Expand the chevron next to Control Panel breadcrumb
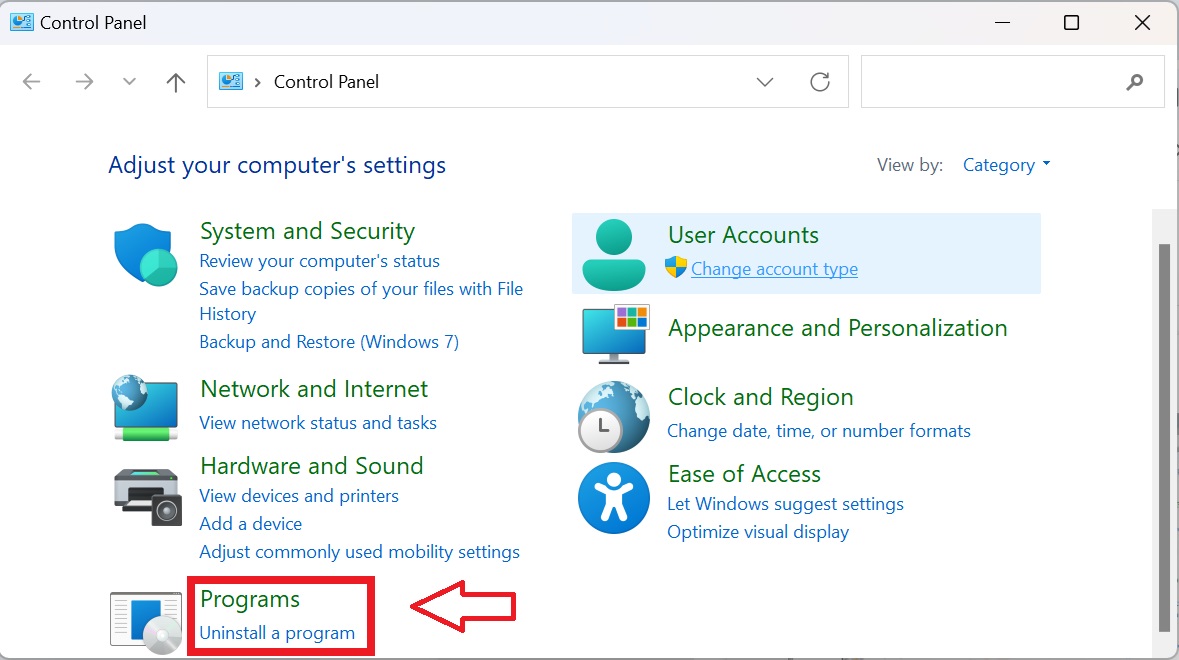The height and width of the screenshot is (660, 1179). coord(258,82)
